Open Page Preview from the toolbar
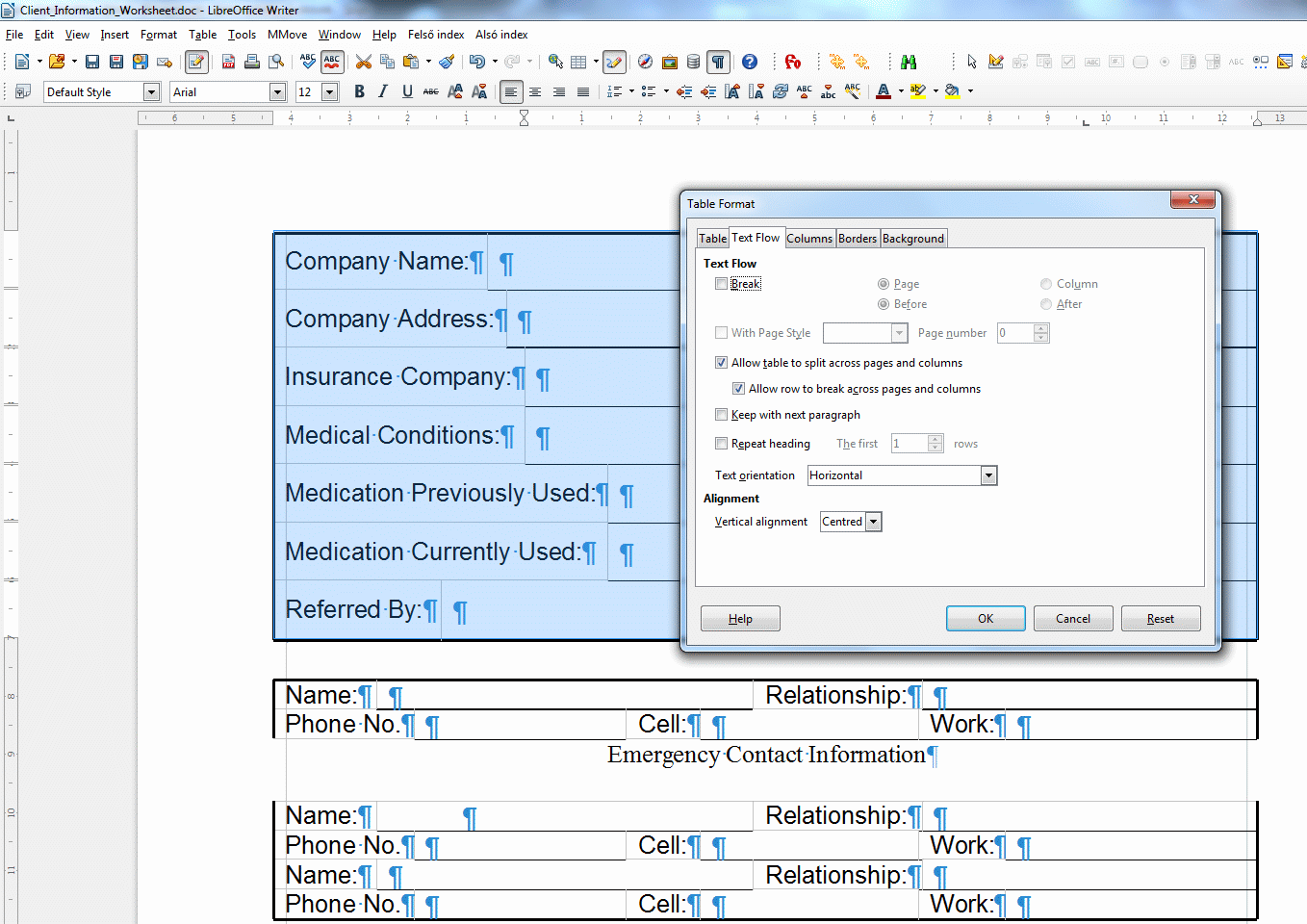The image size is (1307, 924). [x=276, y=62]
